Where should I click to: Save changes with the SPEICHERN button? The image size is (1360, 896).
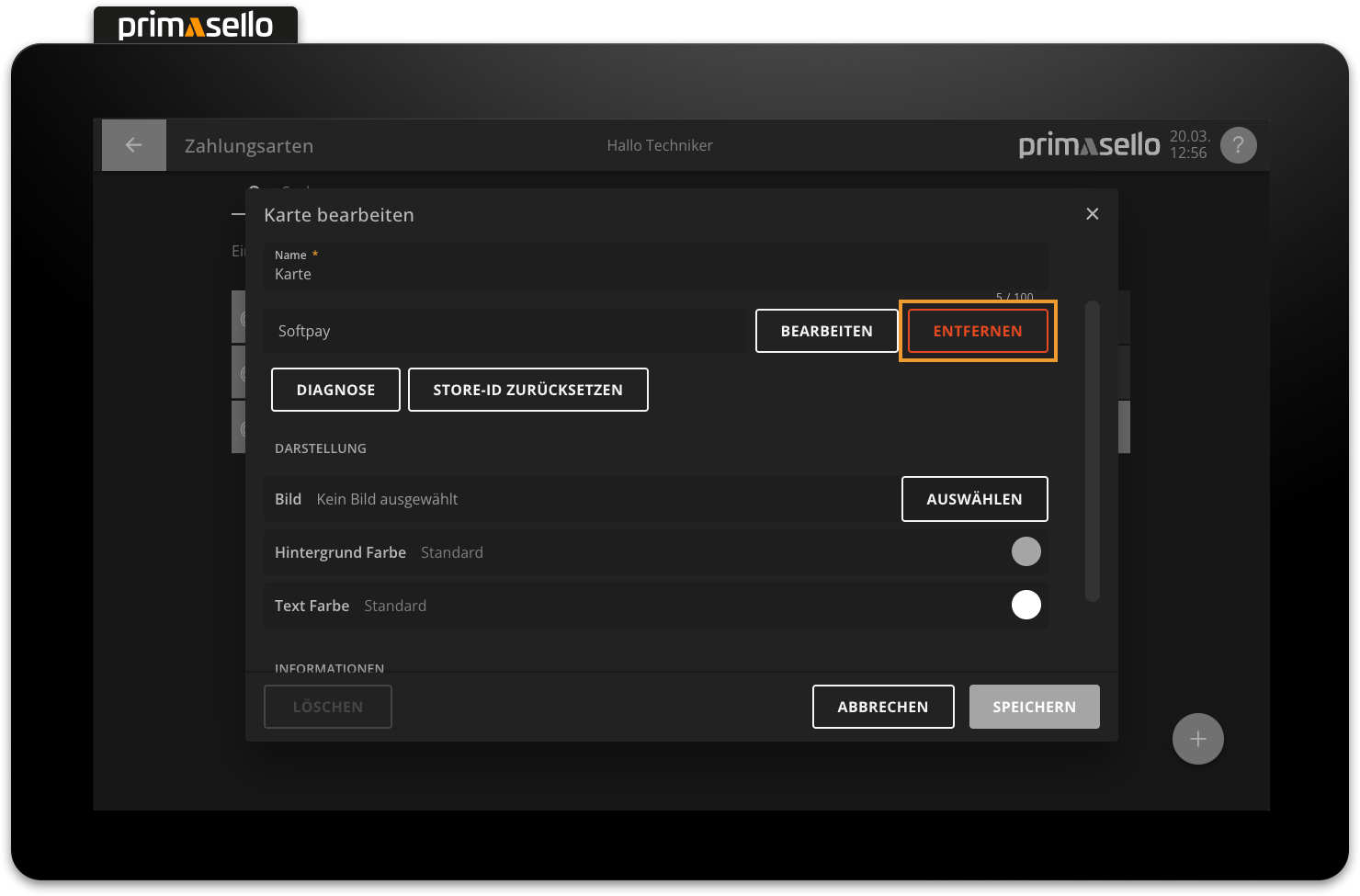tap(1034, 707)
